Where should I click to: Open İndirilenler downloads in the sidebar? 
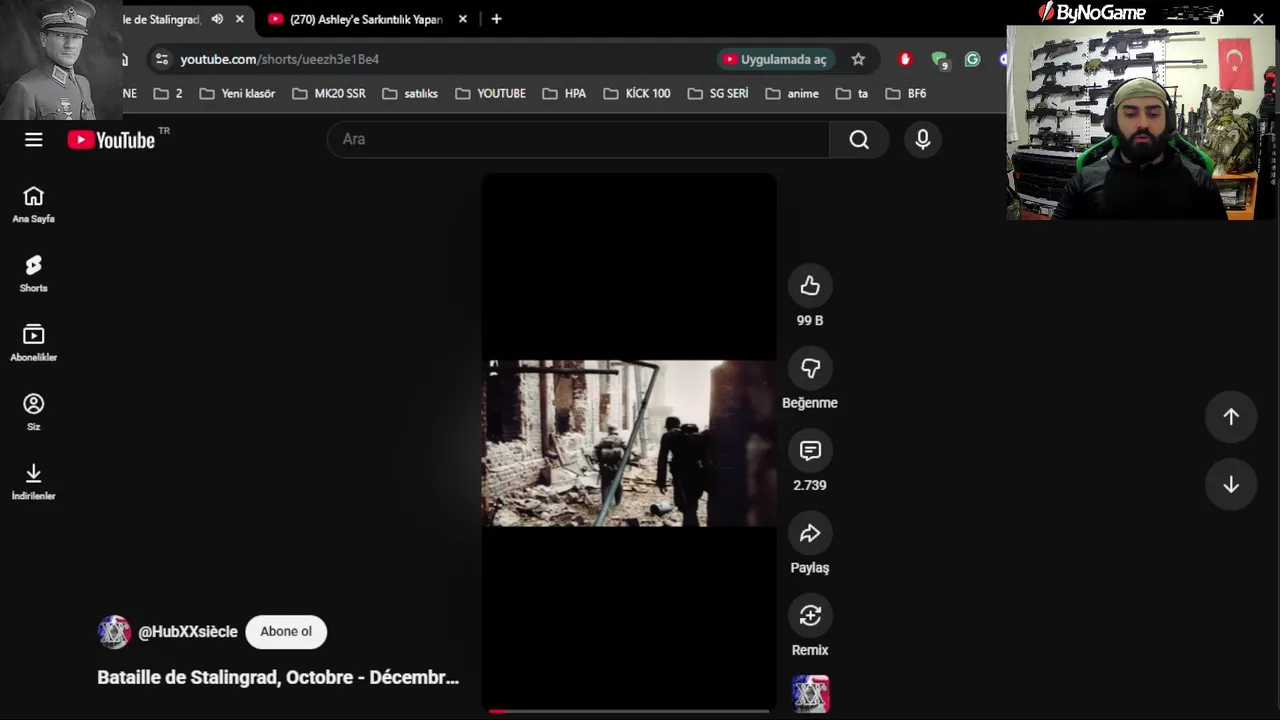[x=34, y=481]
